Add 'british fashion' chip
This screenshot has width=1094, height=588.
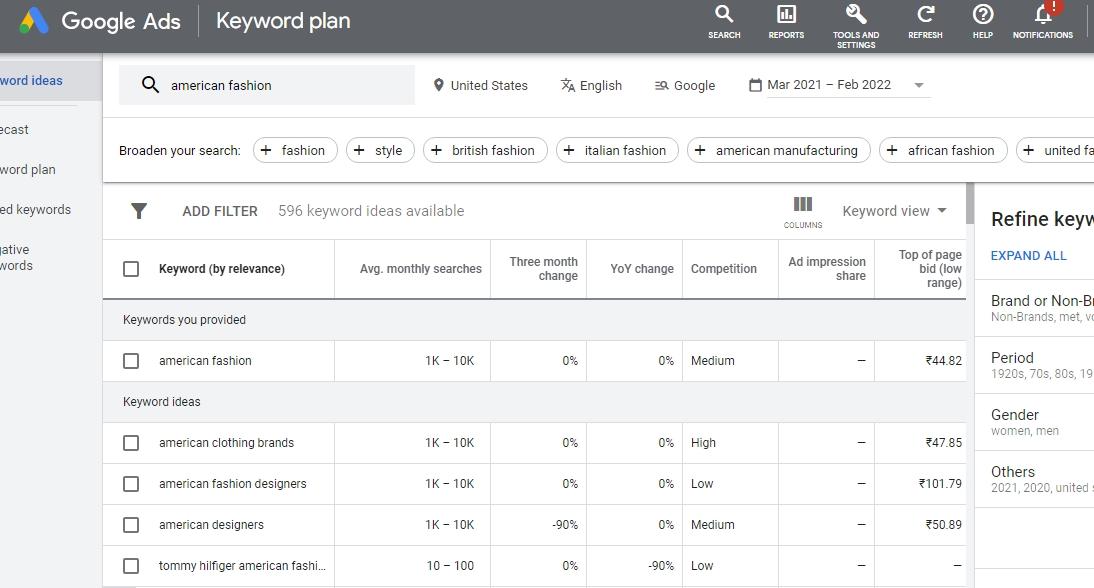pyautogui.click(x=485, y=150)
